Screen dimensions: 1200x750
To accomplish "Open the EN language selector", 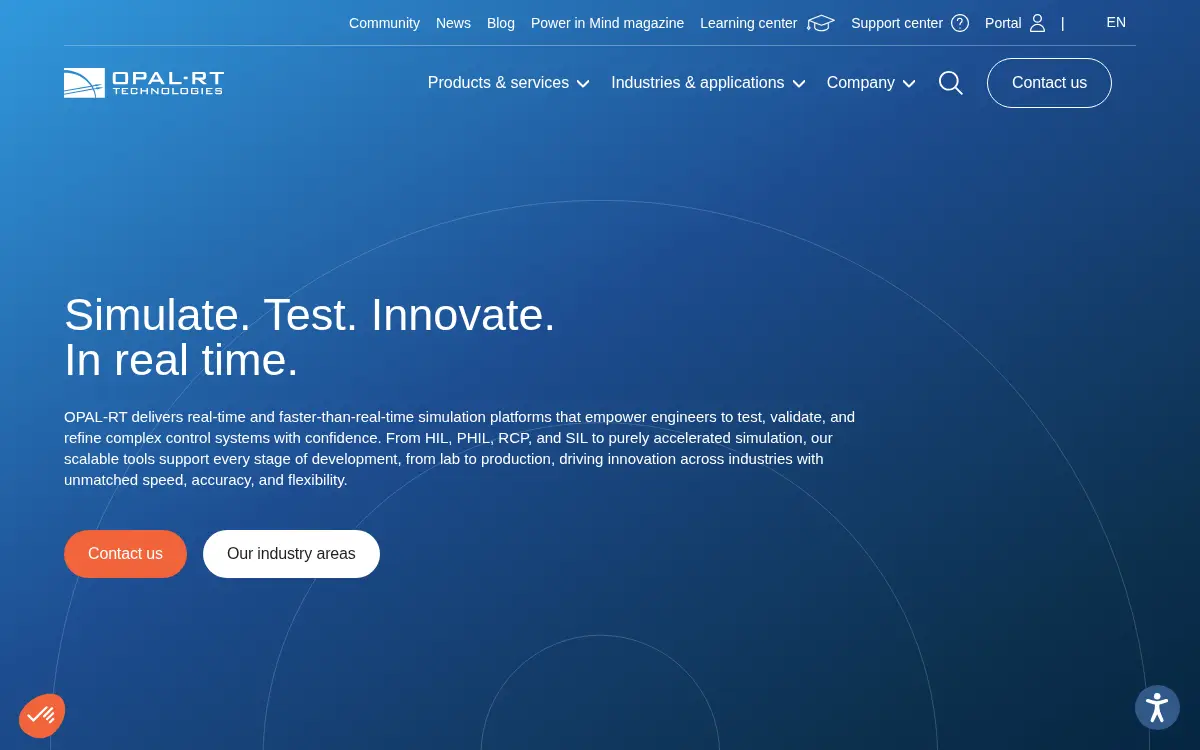I will coord(1116,22).
